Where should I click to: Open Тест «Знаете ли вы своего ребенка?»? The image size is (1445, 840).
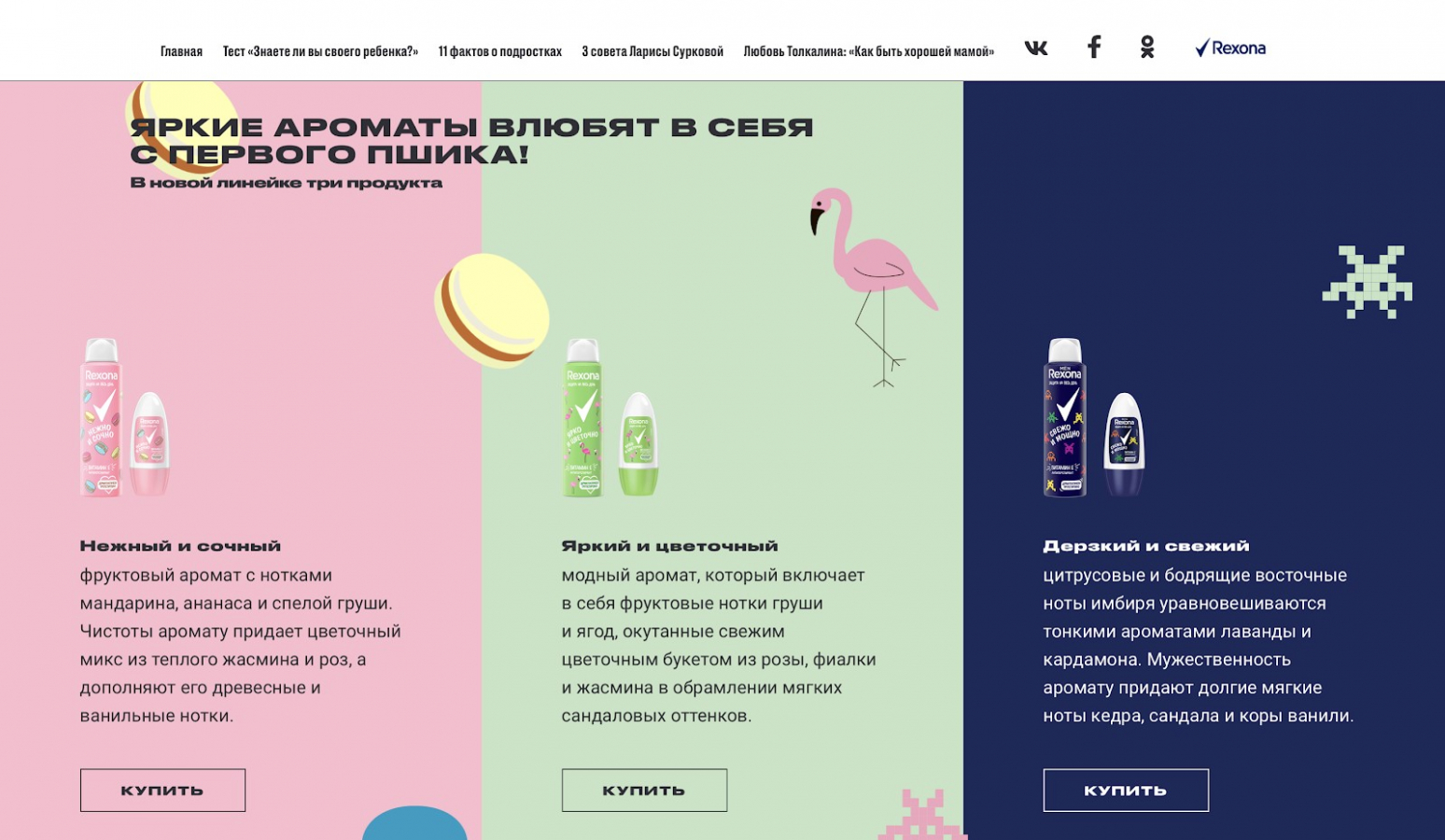point(320,51)
